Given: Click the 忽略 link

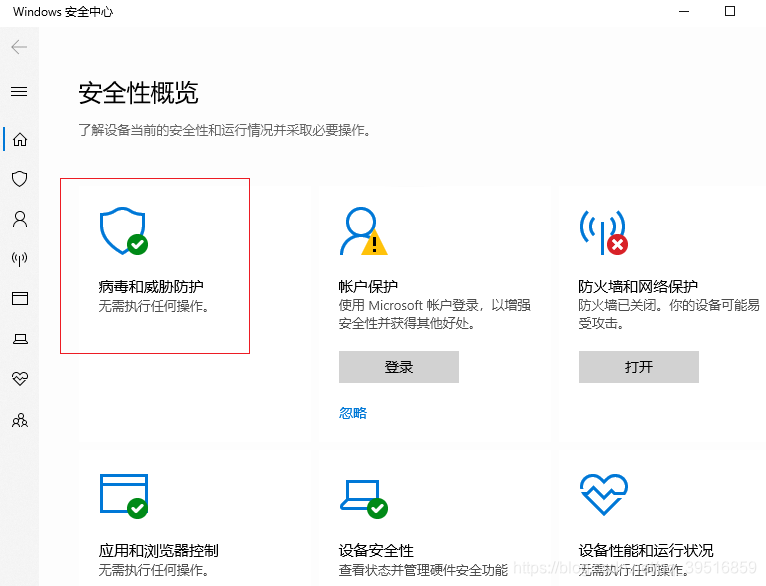Looking at the screenshot, I should pos(353,413).
